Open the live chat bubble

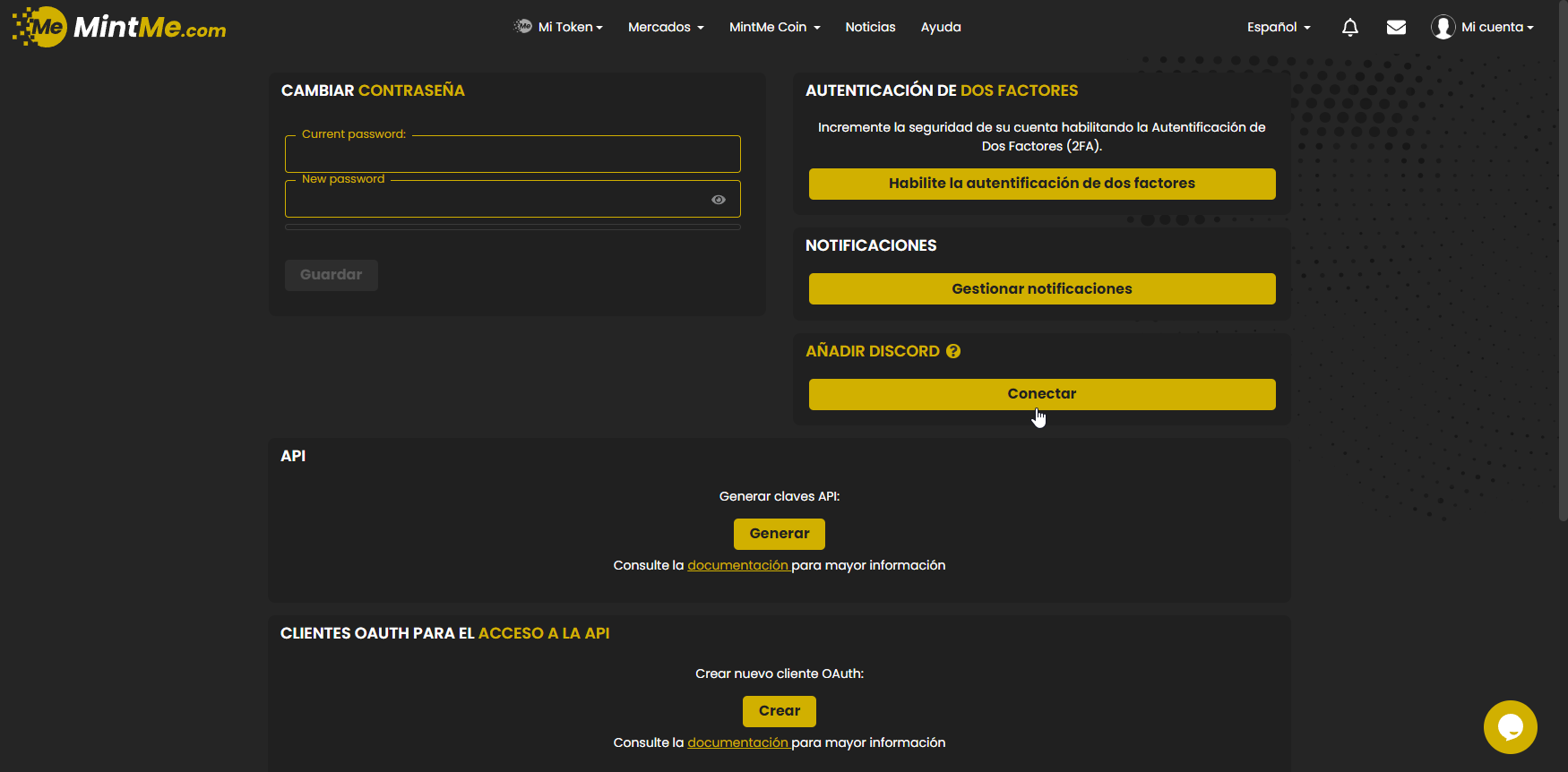(1510, 726)
